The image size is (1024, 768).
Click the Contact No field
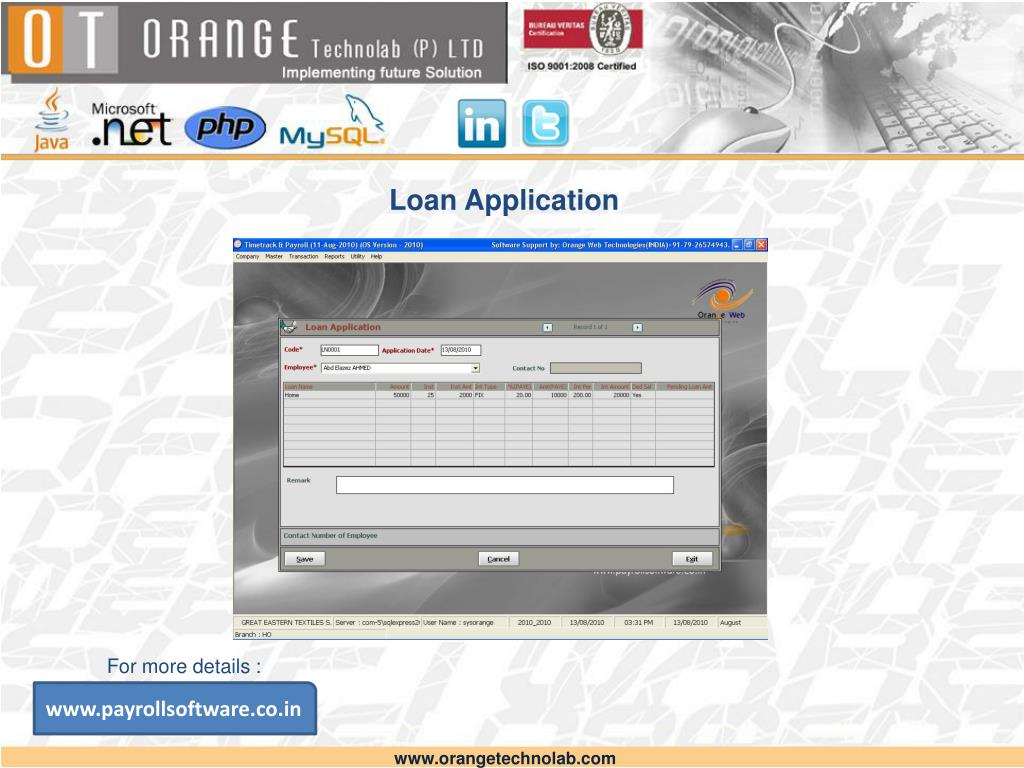[596, 368]
